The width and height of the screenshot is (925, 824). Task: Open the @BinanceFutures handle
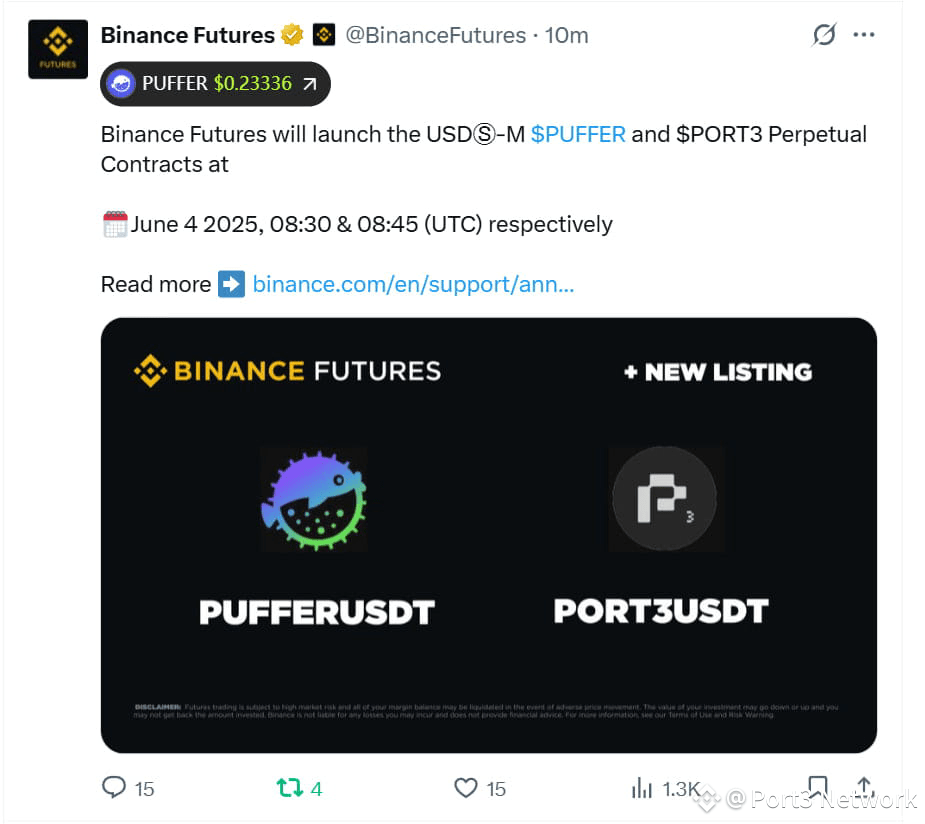pyautogui.click(x=436, y=34)
